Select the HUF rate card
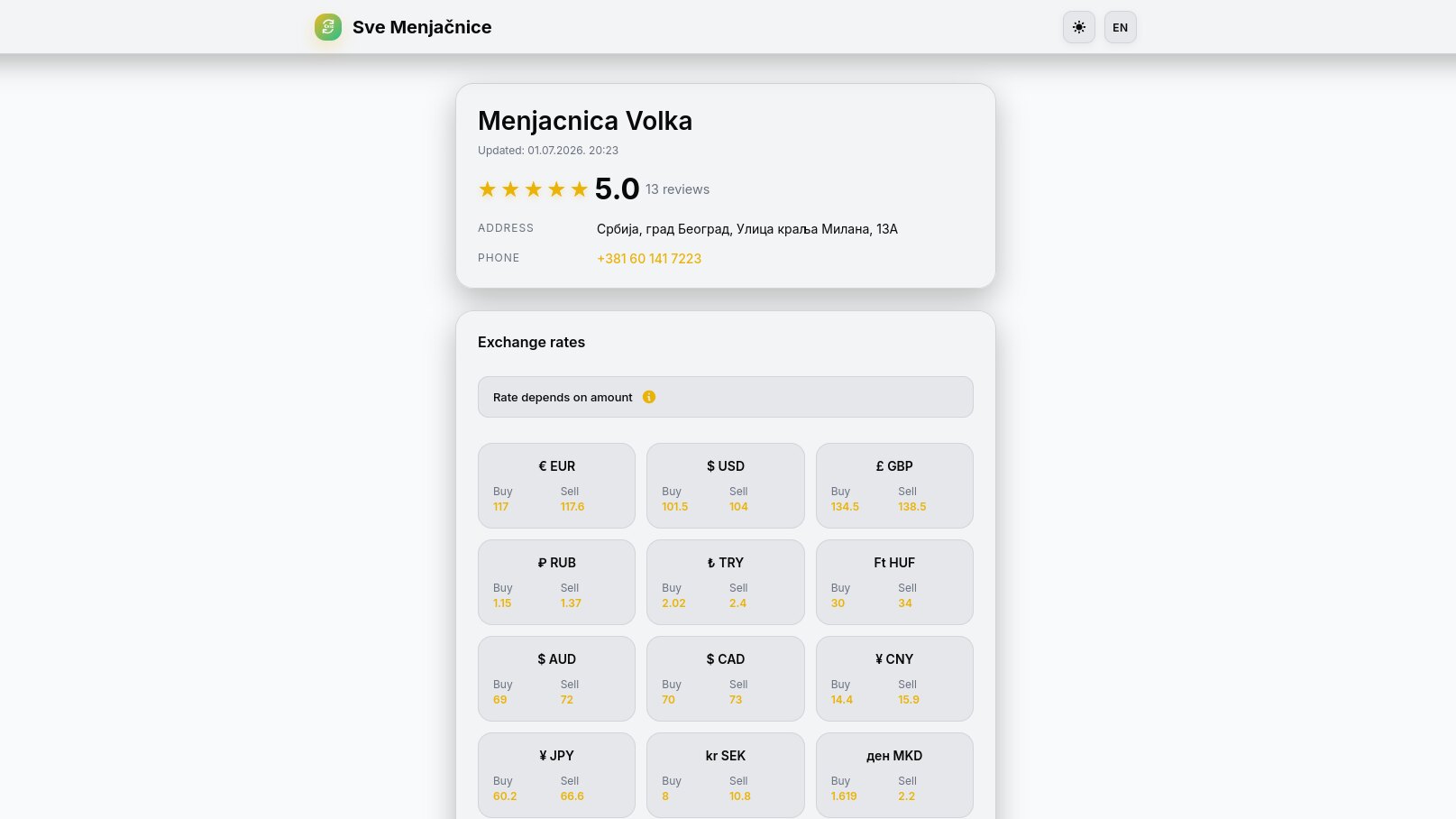 click(894, 582)
